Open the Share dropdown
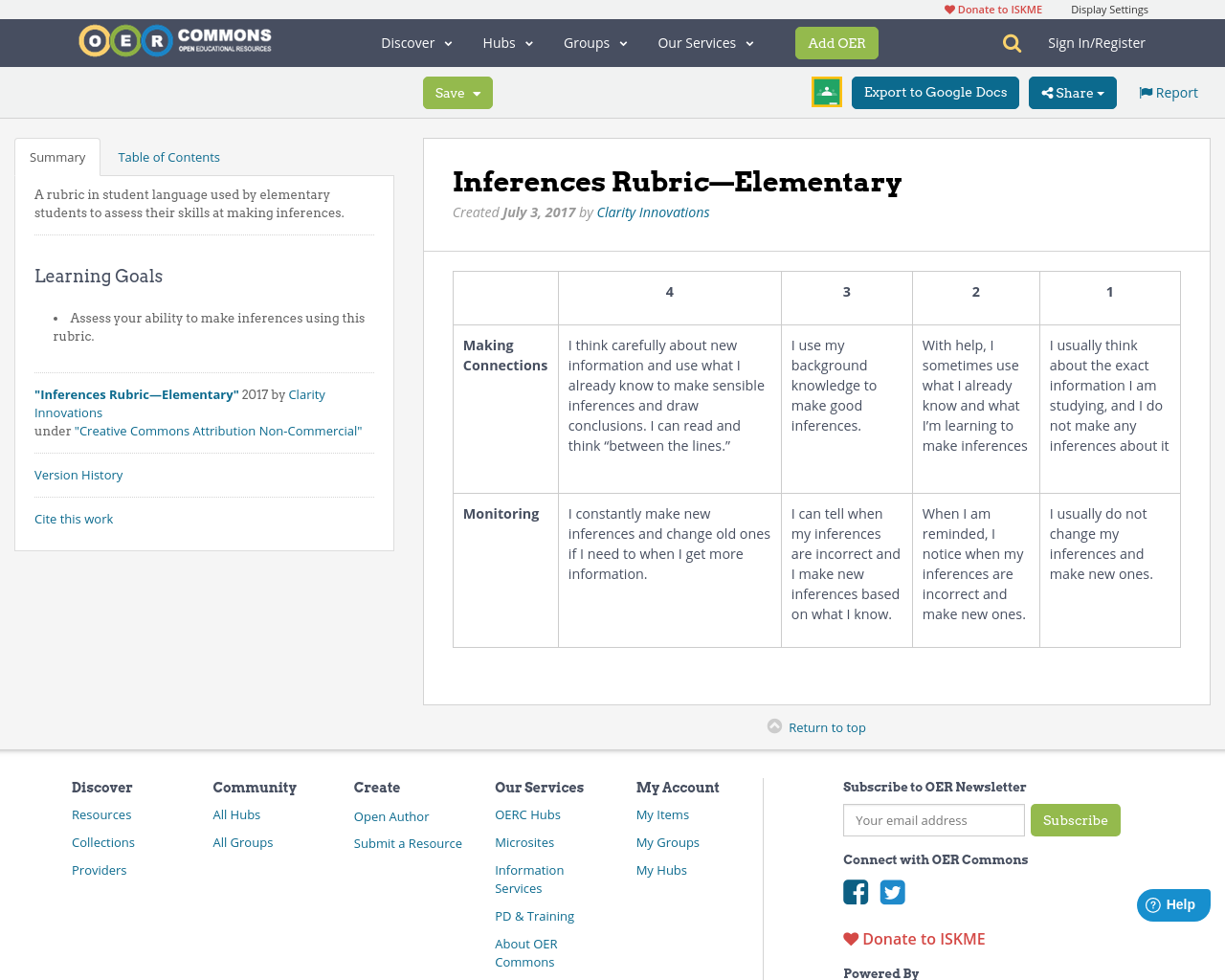This screenshot has width=1225, height=980. 1072,92
